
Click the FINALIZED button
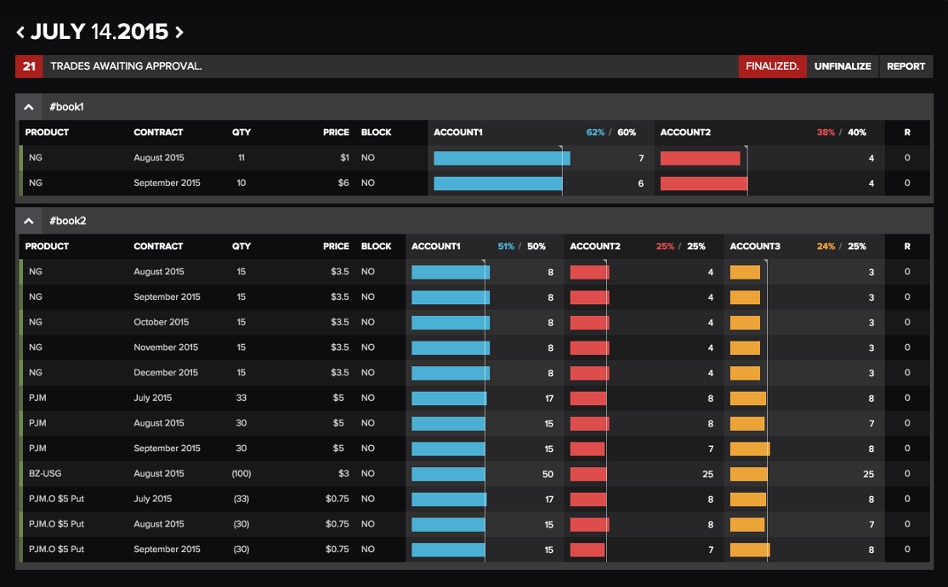(771, 66)
